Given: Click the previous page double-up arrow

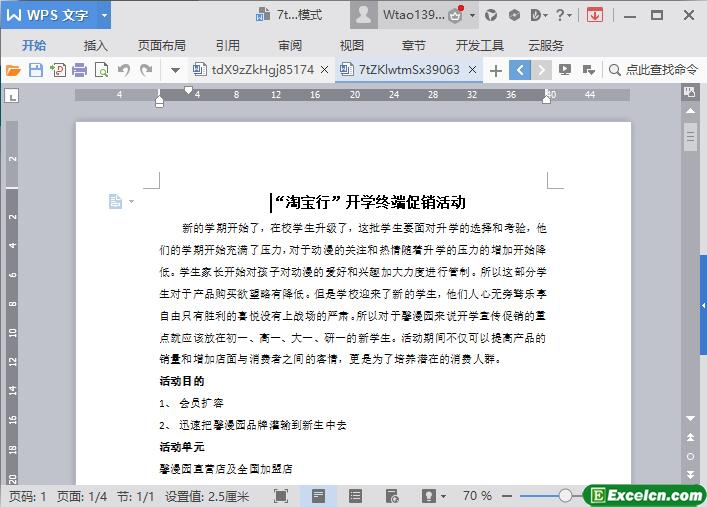Looking at the screenshot, I should pos(690,437).
